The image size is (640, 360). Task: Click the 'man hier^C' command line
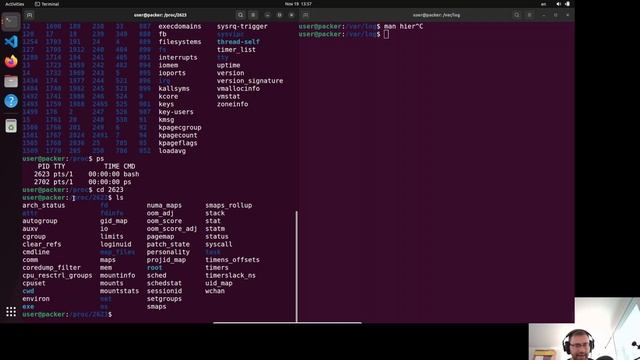404,27
